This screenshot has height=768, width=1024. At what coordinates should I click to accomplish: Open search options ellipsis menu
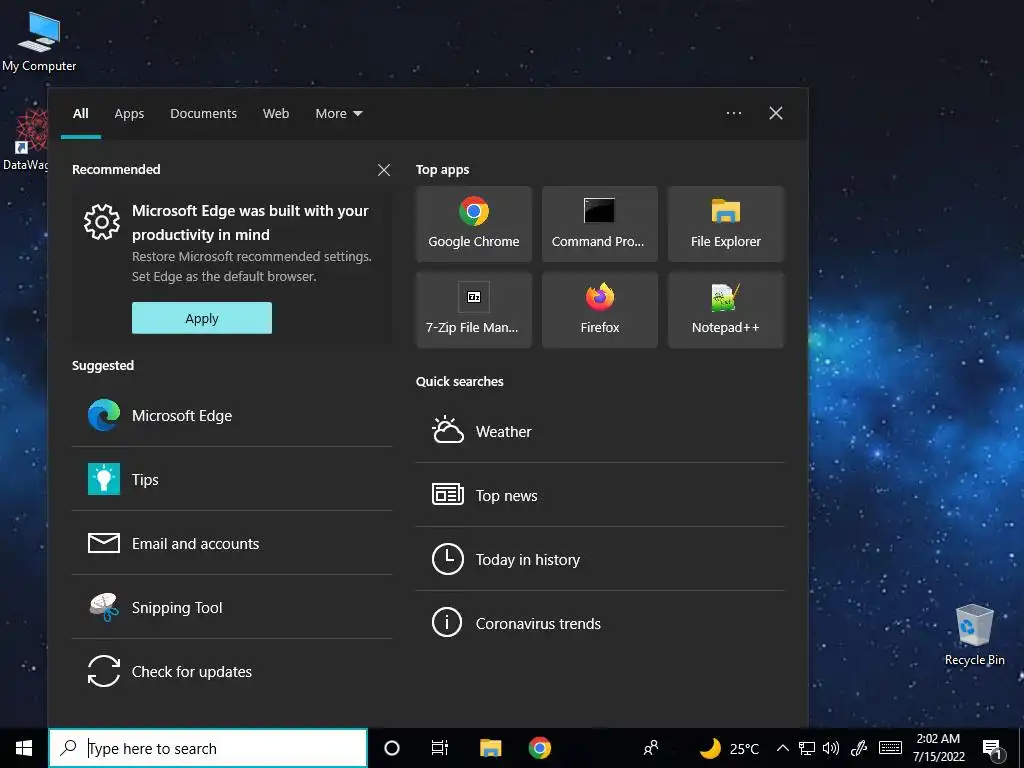click(734, 114)
